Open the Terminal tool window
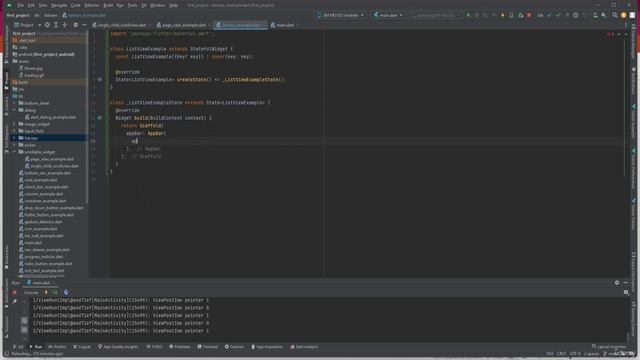The image size is (640, 360). tap(208, 347)
